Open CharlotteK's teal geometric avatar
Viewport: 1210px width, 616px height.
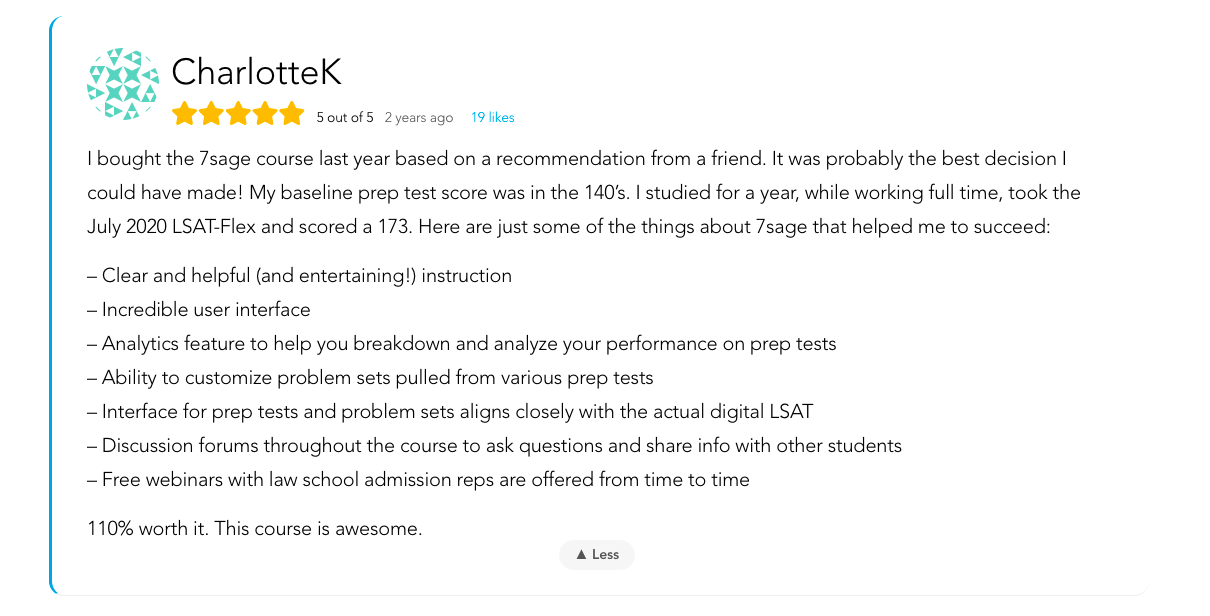tap(122, 85)
